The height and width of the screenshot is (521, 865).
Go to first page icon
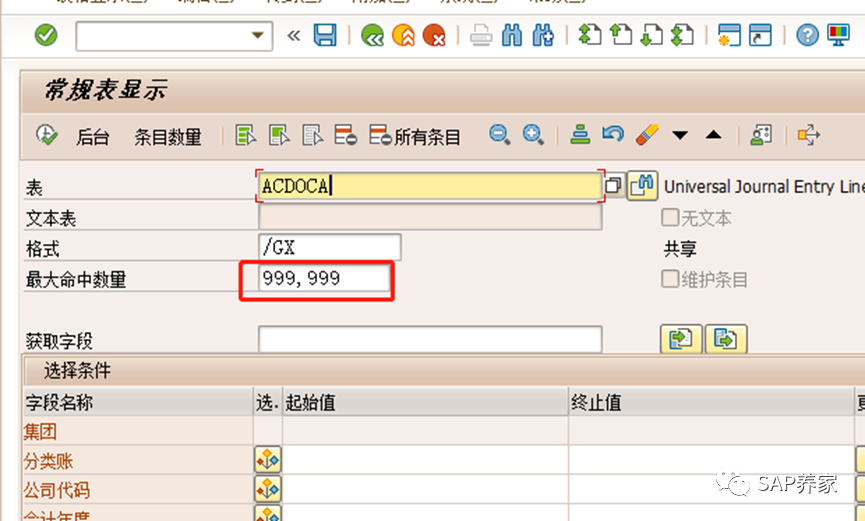[x=590, y=35]
